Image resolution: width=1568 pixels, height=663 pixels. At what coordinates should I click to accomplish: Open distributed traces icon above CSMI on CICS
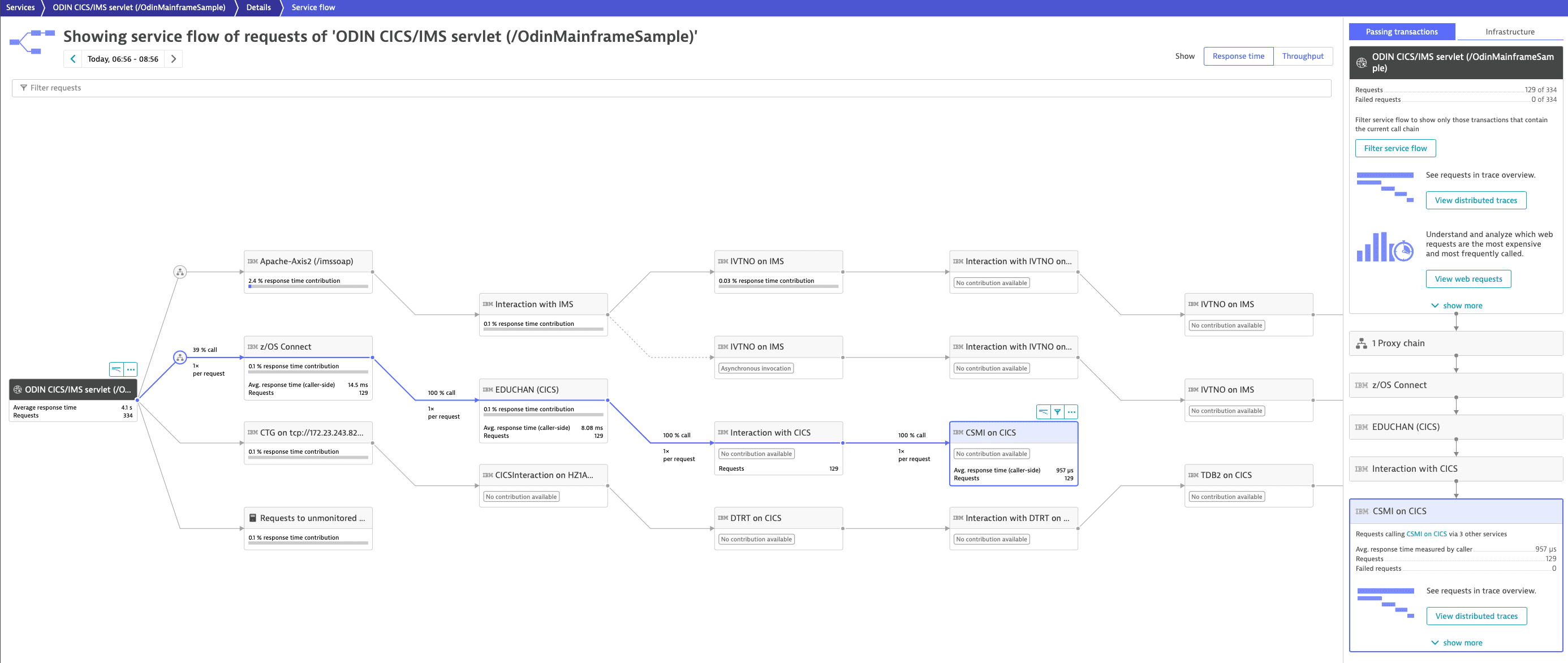pyautogui.click(x=1043, y=412)
